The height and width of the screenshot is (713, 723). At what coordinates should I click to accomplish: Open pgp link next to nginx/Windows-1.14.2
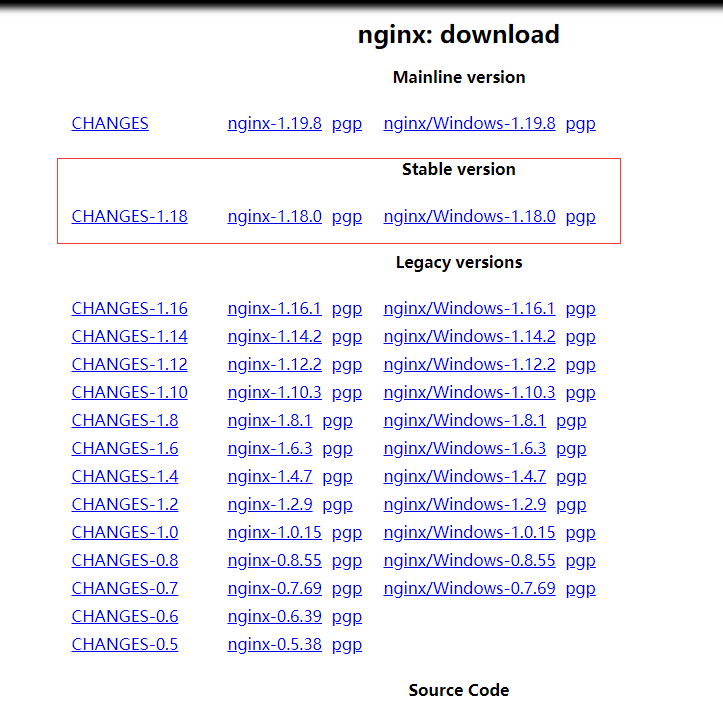(x=581, y=337)
